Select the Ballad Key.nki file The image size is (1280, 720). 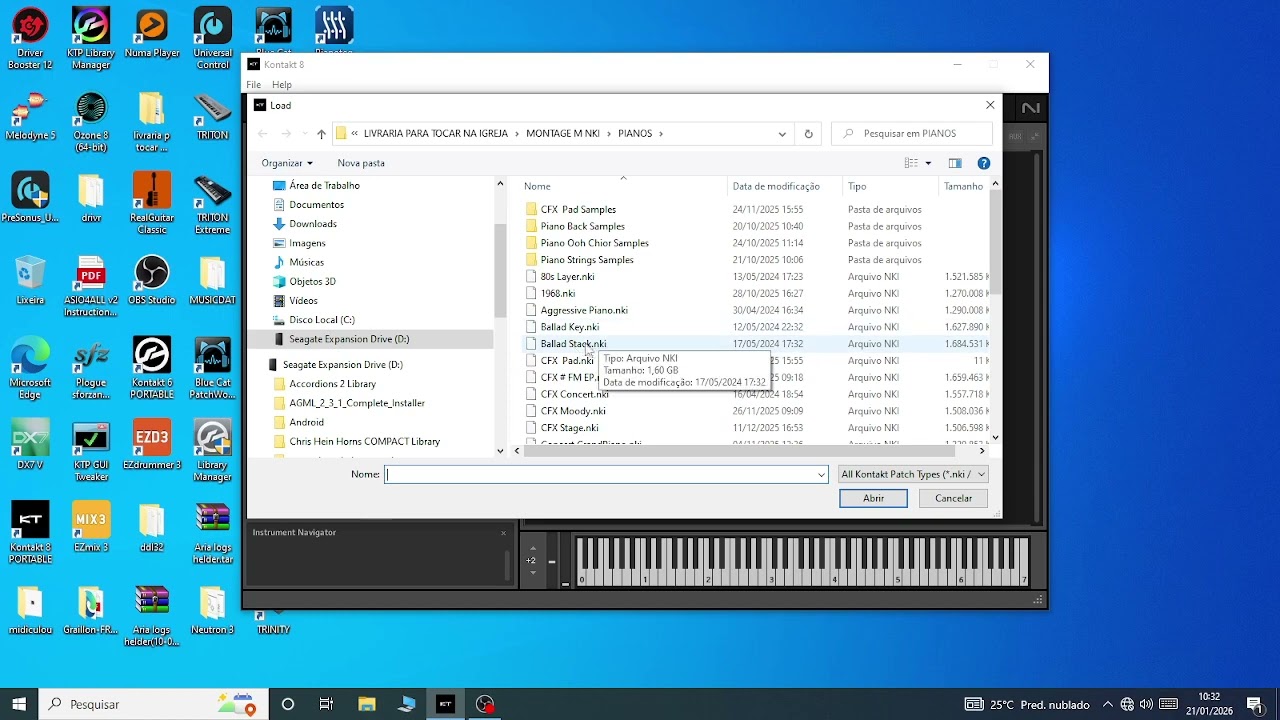pos(570,327)
